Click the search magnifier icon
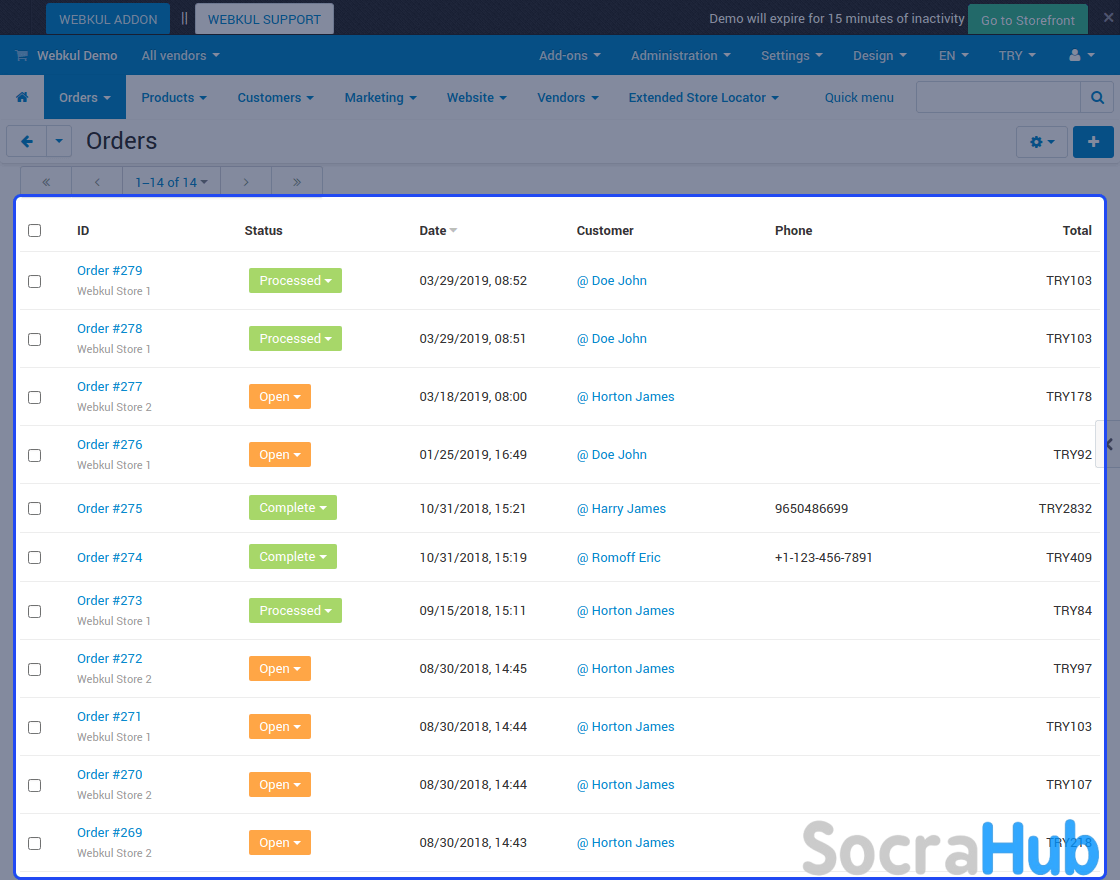 click(x=1097, y=98)
